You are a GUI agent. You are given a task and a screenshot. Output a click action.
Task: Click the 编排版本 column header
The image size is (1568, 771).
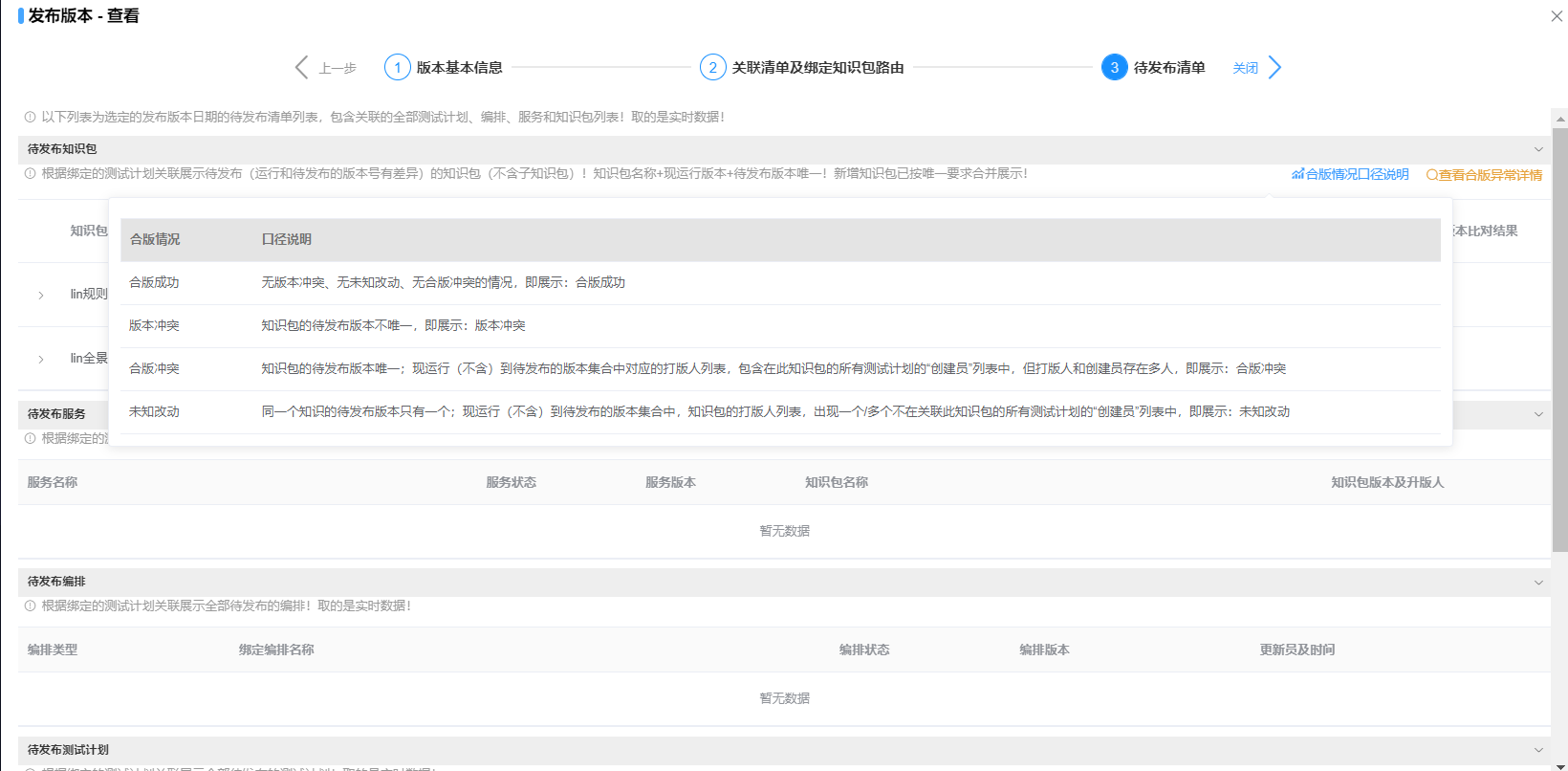pyautogui.click(x=1044, y=650)
